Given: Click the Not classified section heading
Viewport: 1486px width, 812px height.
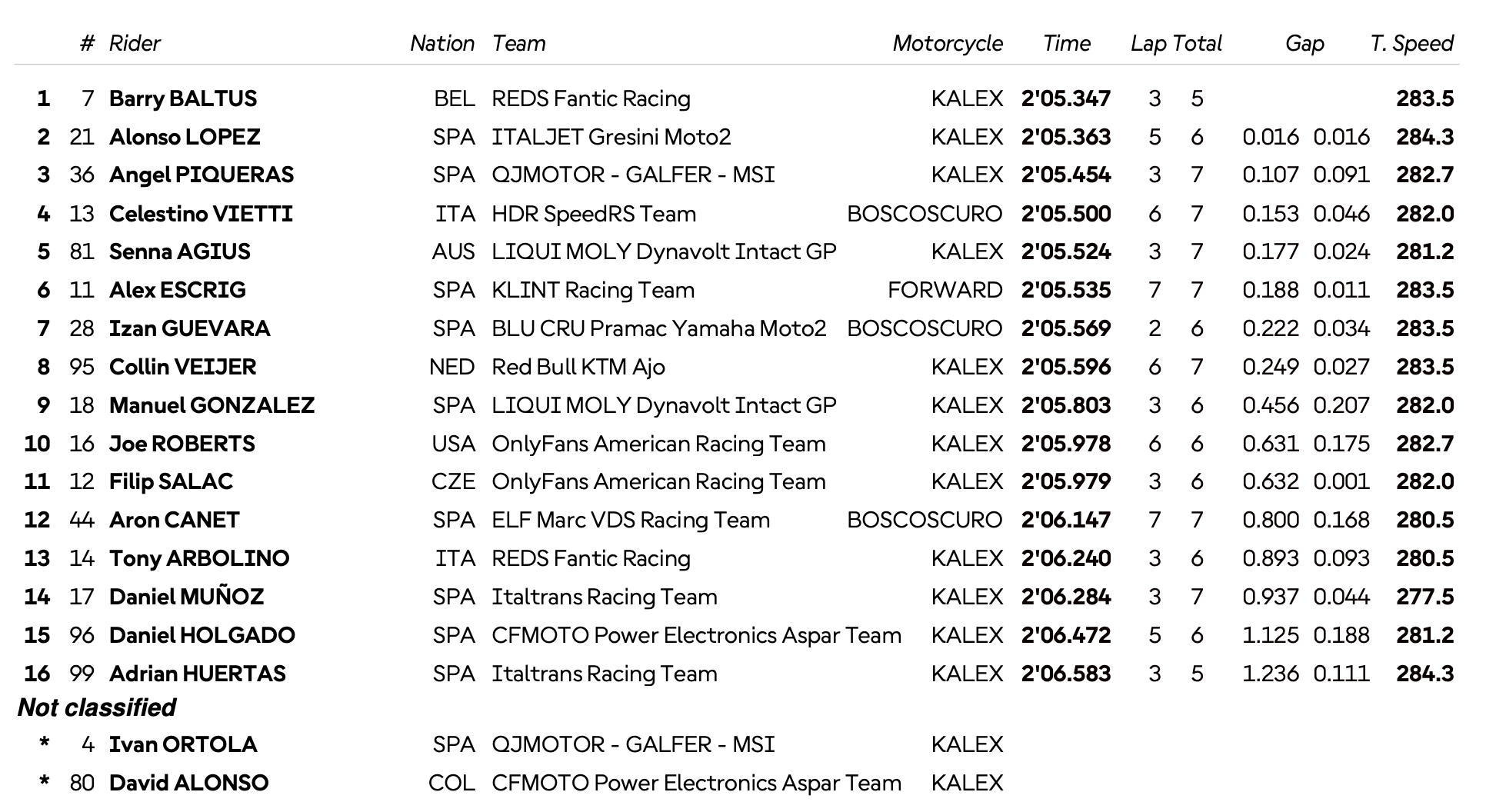Looking at the screenshot, I should tap(97, 707).
